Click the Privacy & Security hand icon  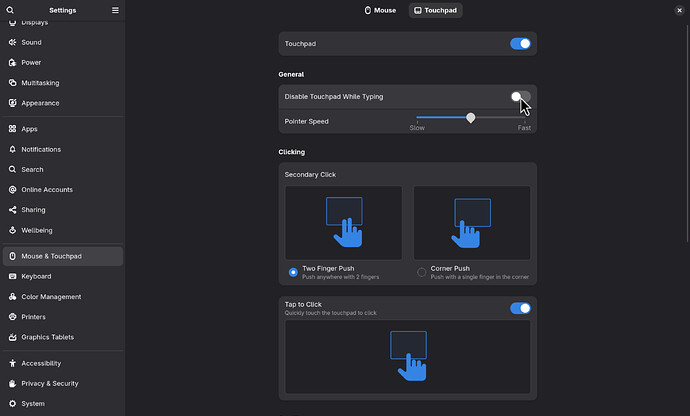(x=12, y=383)
